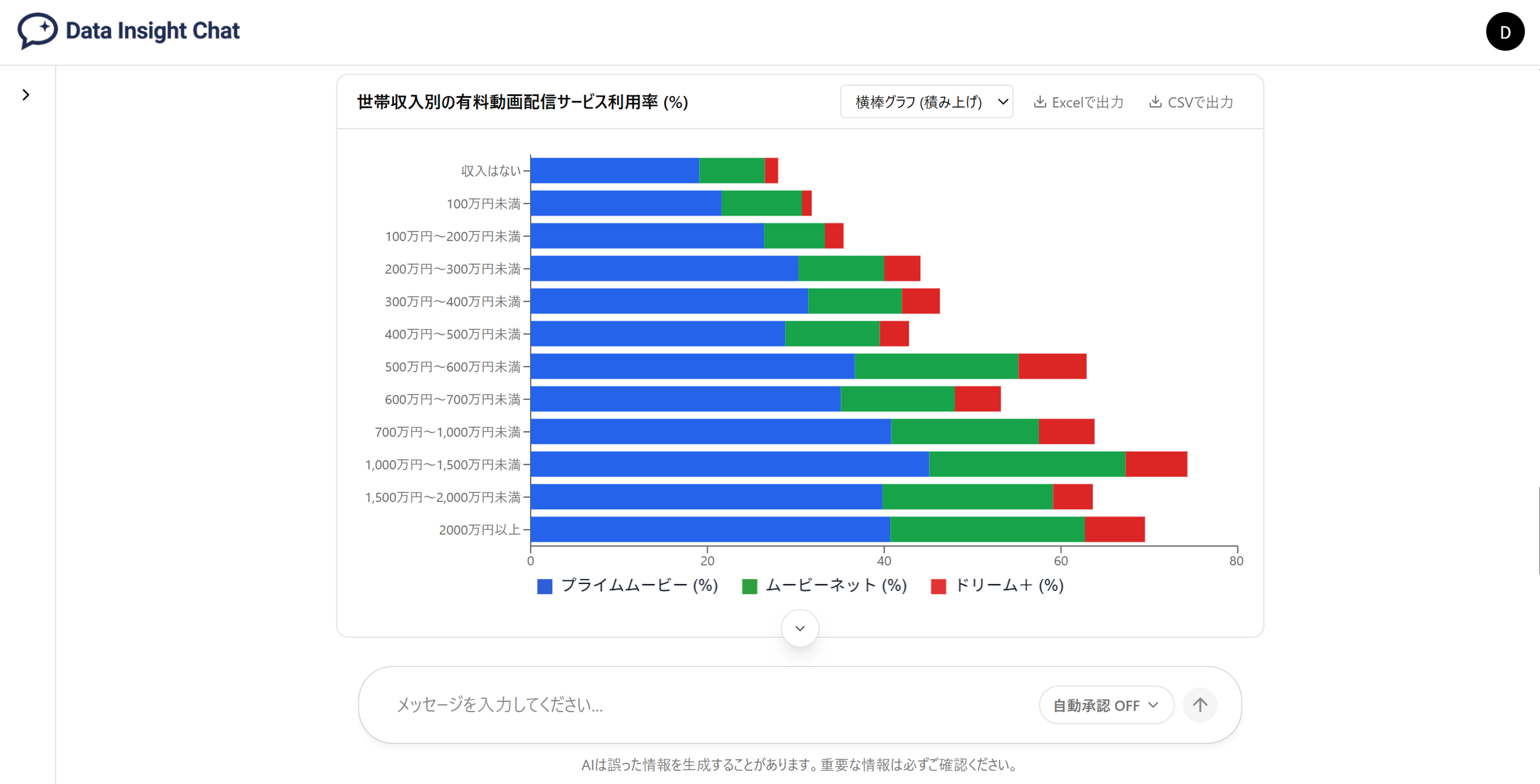Click the プライムムービー (%) legend label
1540x784 pixels.
[639, 586]
